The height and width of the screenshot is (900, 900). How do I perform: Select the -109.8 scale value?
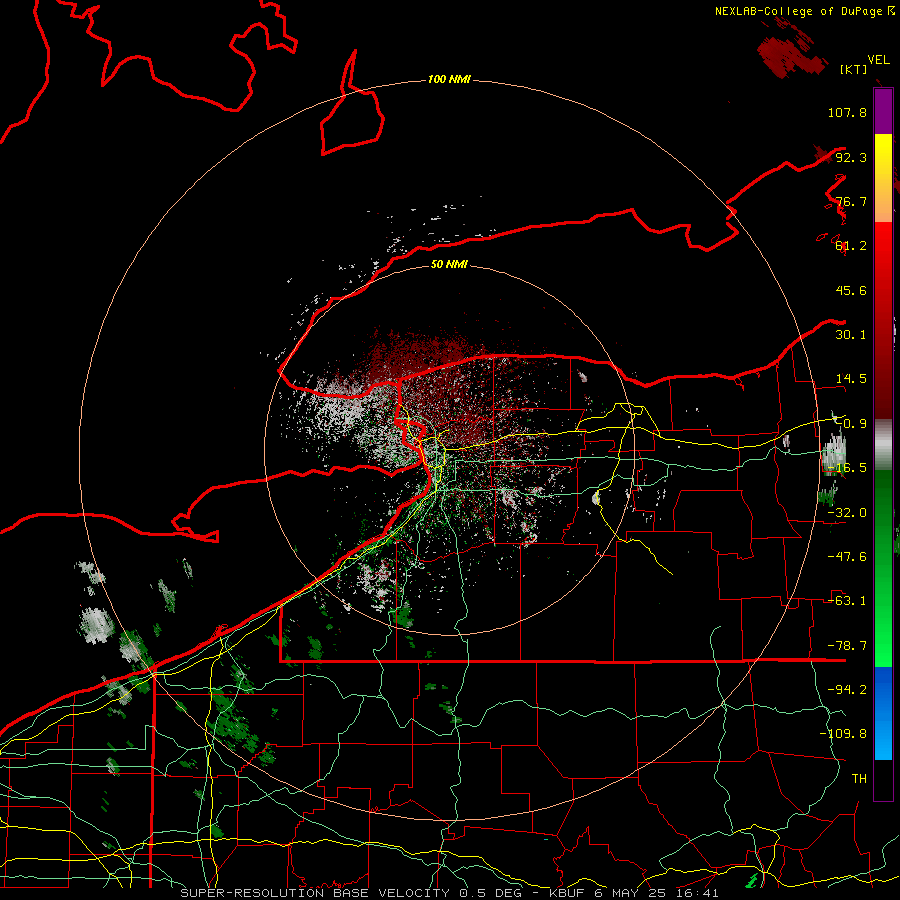(x=843, y=734)
